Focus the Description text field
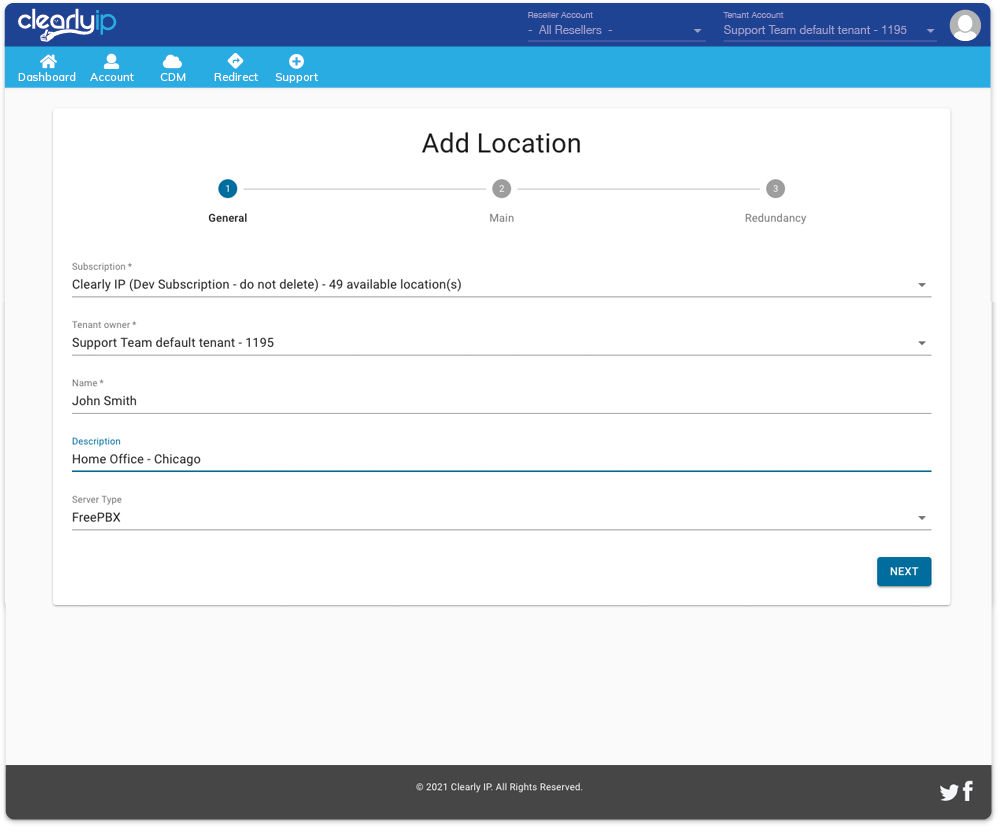The image size is (1000, 834). [x=500, y=459]
